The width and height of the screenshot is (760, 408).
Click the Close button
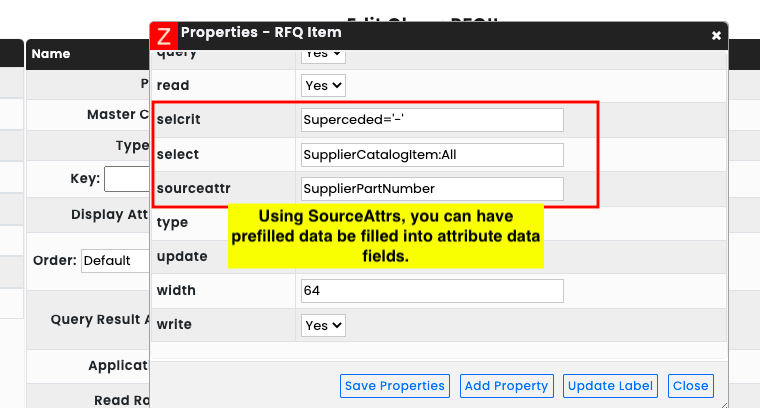(x=691, y=386)
